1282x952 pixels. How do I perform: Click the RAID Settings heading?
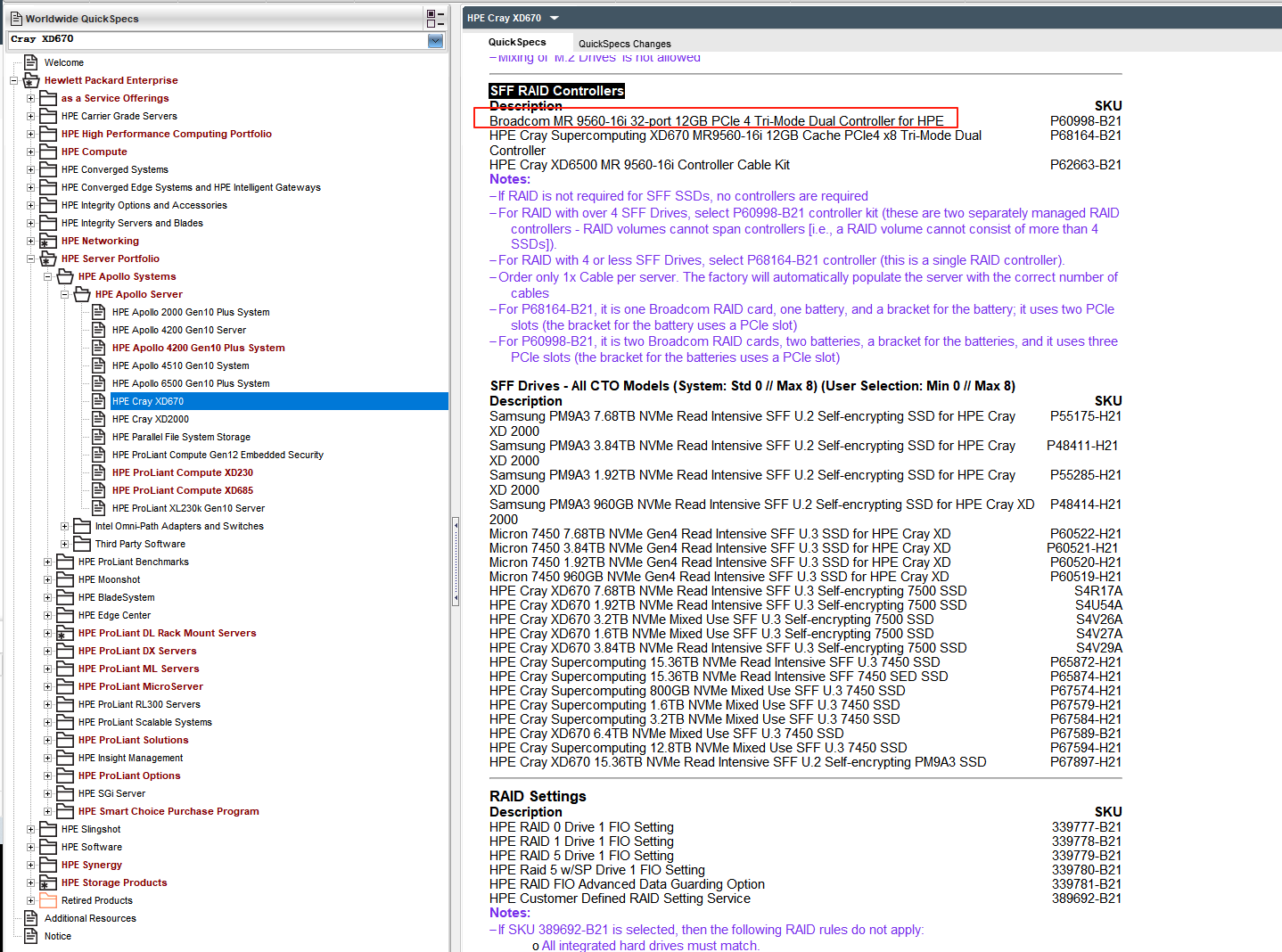click(538, 796)
